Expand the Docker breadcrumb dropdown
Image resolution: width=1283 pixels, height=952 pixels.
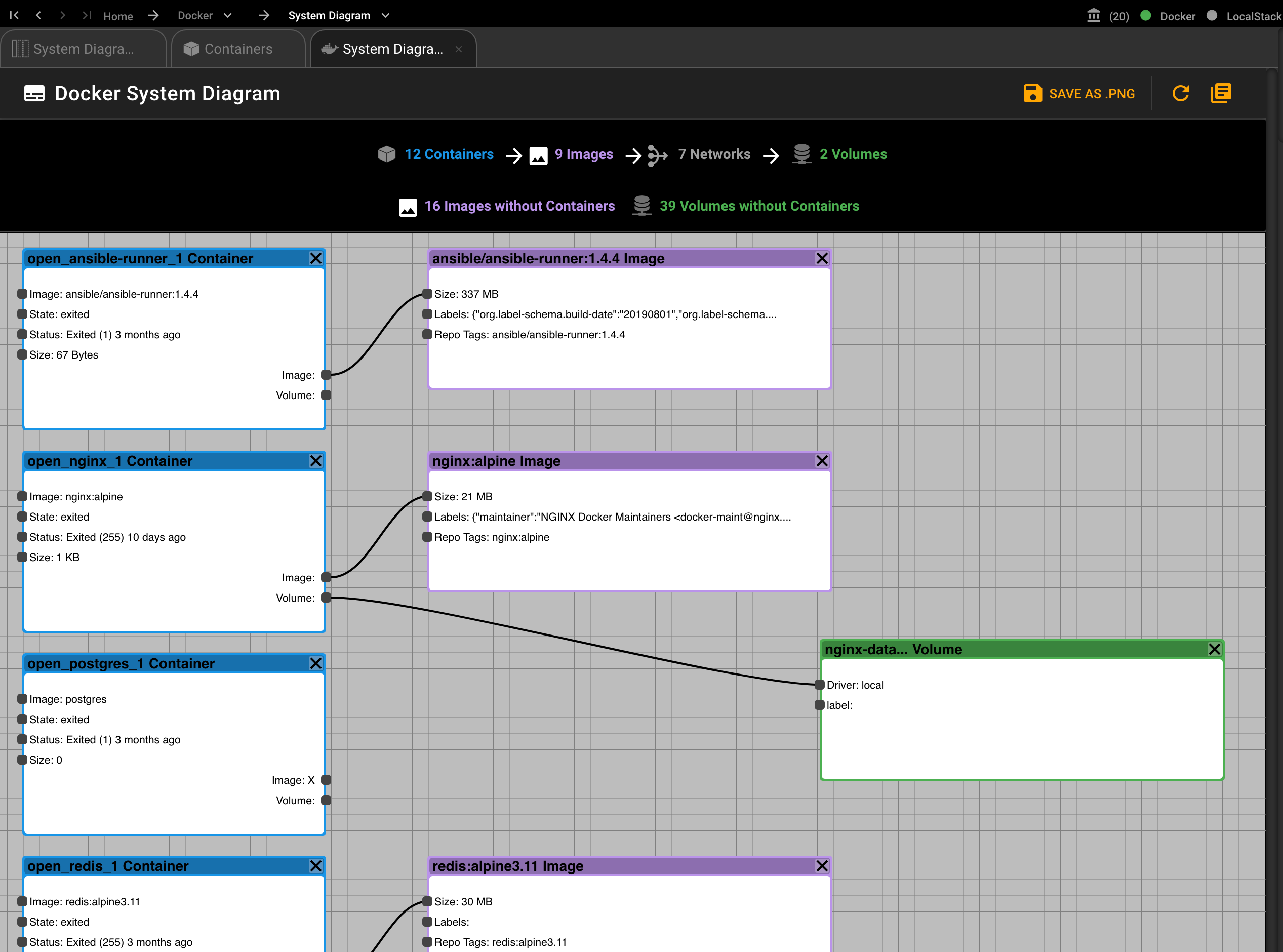(x=227, y=16)
